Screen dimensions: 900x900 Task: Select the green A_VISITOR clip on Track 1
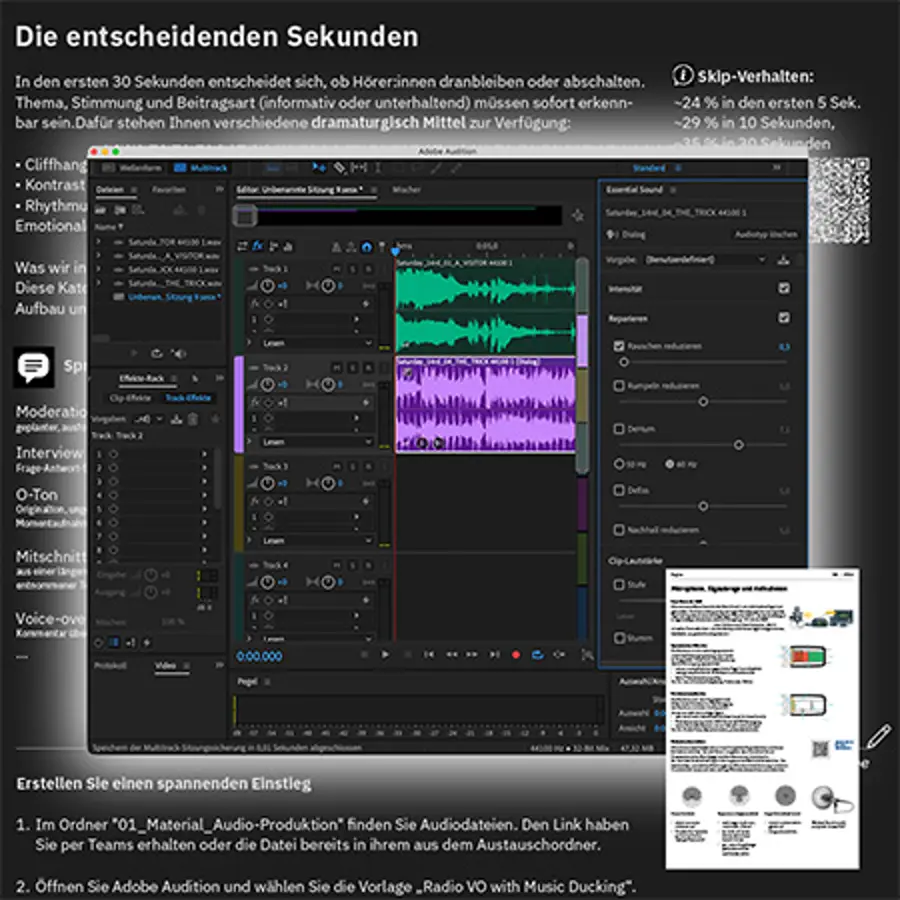pyautogui.click(x=485, y=306)
